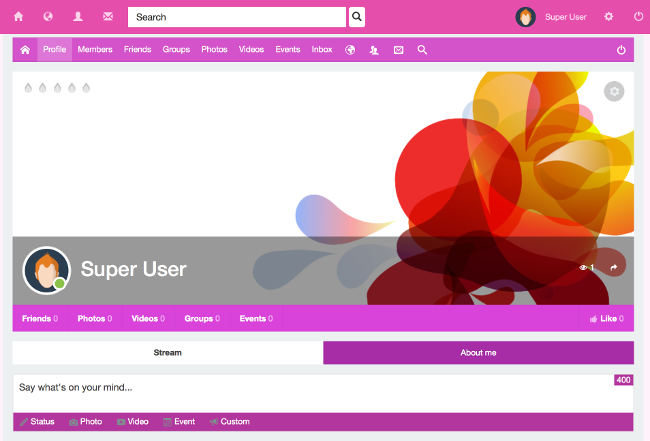Select the Video post type
The width and height of the screenshot is (650, 441).
pyautogui.click(x=133, y=422)
